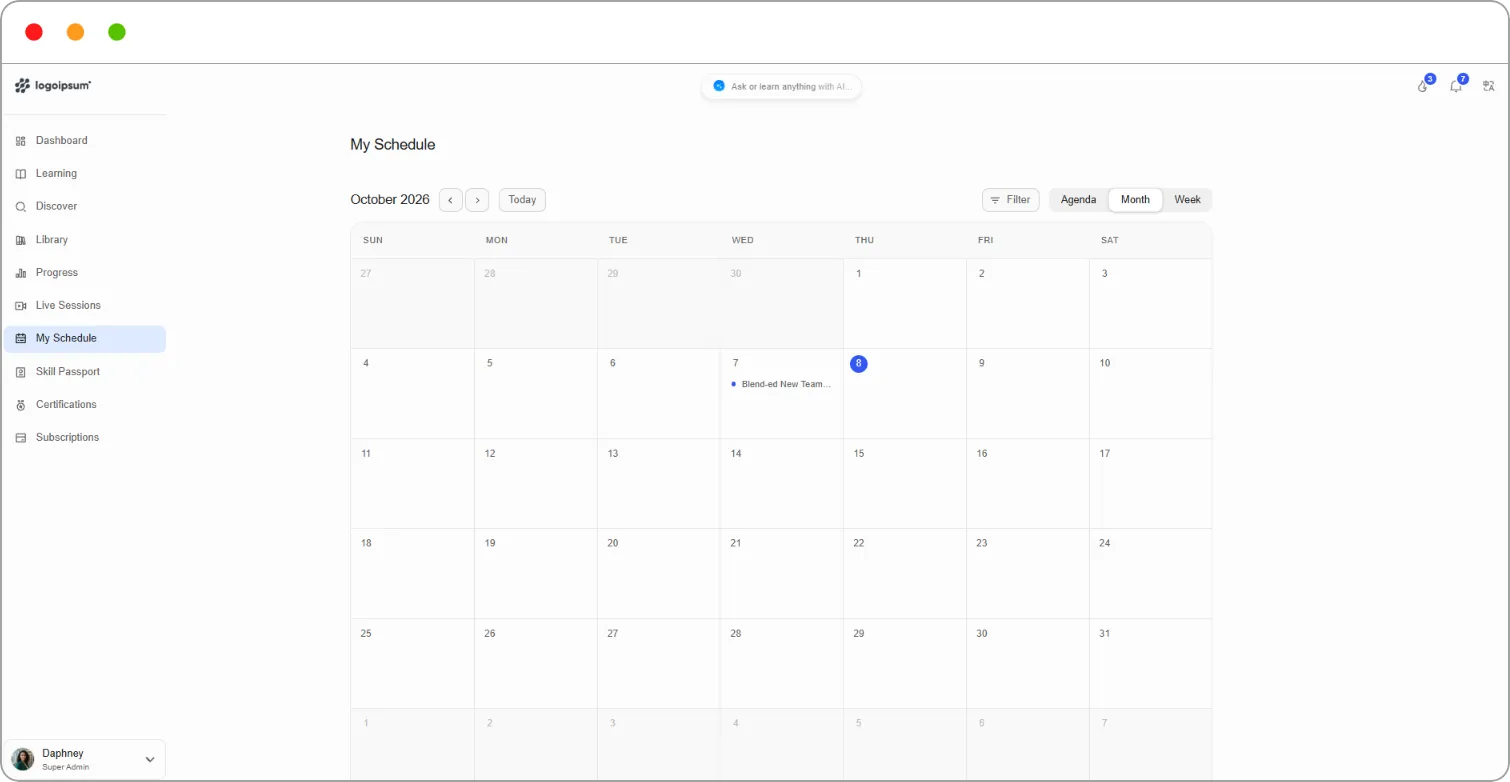Image resolution: width=1510 pixels, height=782 pixels.
Task: Go to the previous month arrow
Action: point(451,200)
